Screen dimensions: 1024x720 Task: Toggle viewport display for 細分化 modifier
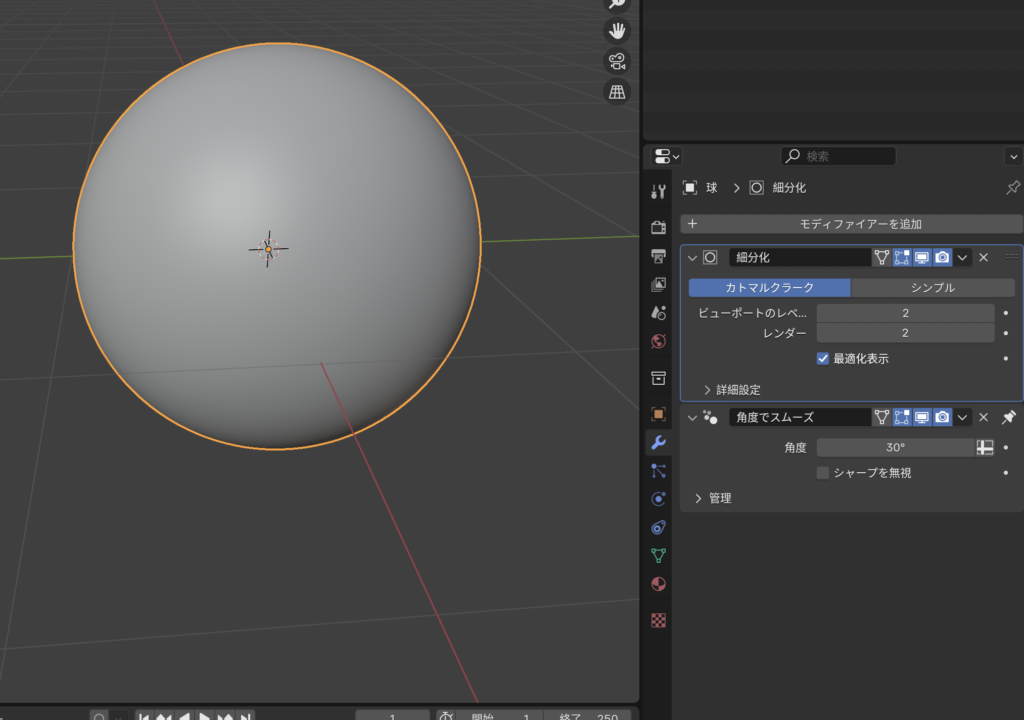pyautogui.click(x=922, y=257)
